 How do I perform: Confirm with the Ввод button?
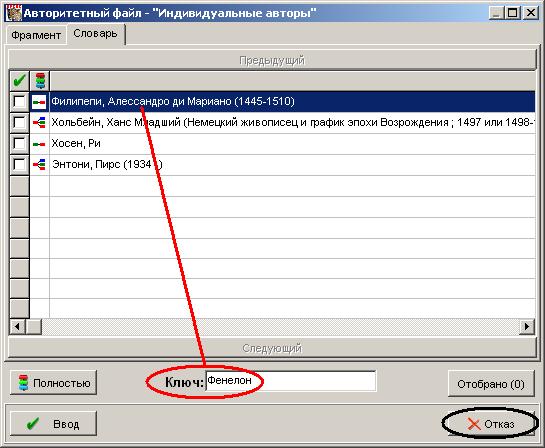tap(54, 423)
